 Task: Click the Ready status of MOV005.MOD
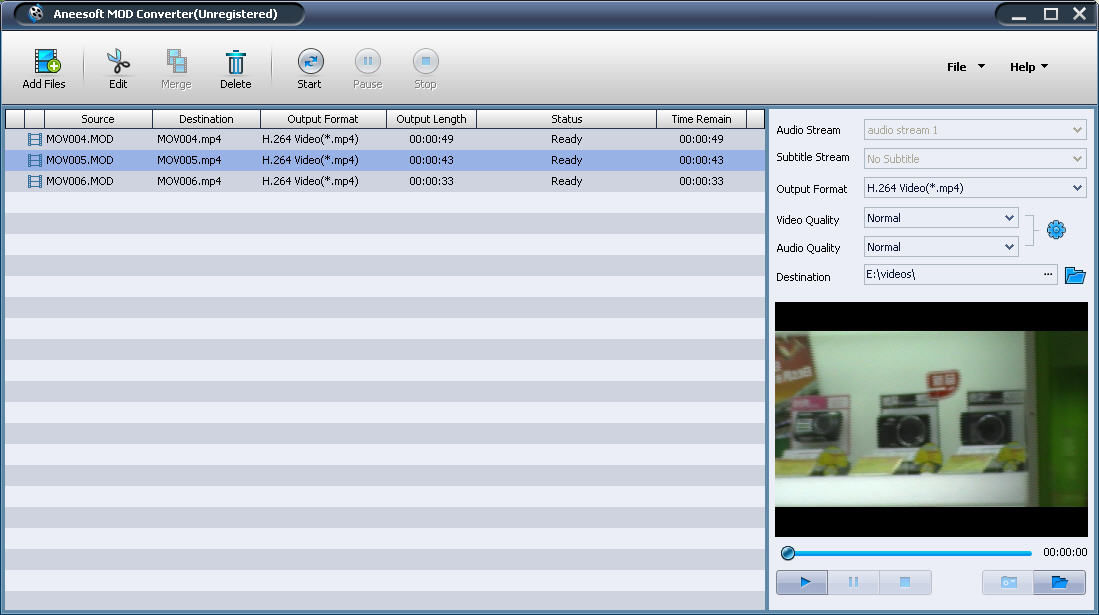pyautogui.click(x=566, y=161)
